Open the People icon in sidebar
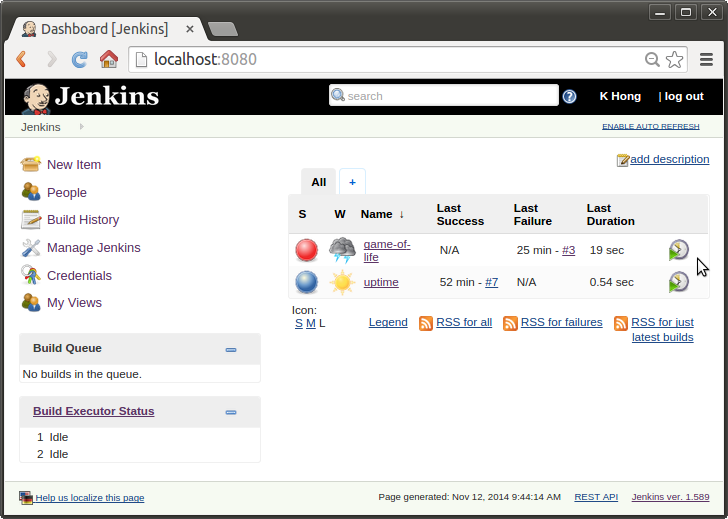Image resolution: width=728 pixels, height=519 pixels. (x=31, y=192)
